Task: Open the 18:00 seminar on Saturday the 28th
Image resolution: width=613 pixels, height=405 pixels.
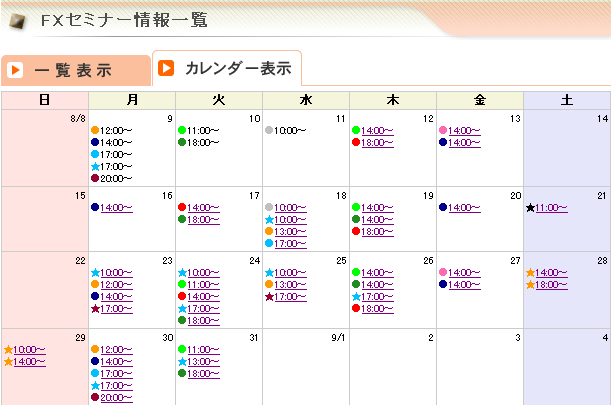Action: pos(551,285)
